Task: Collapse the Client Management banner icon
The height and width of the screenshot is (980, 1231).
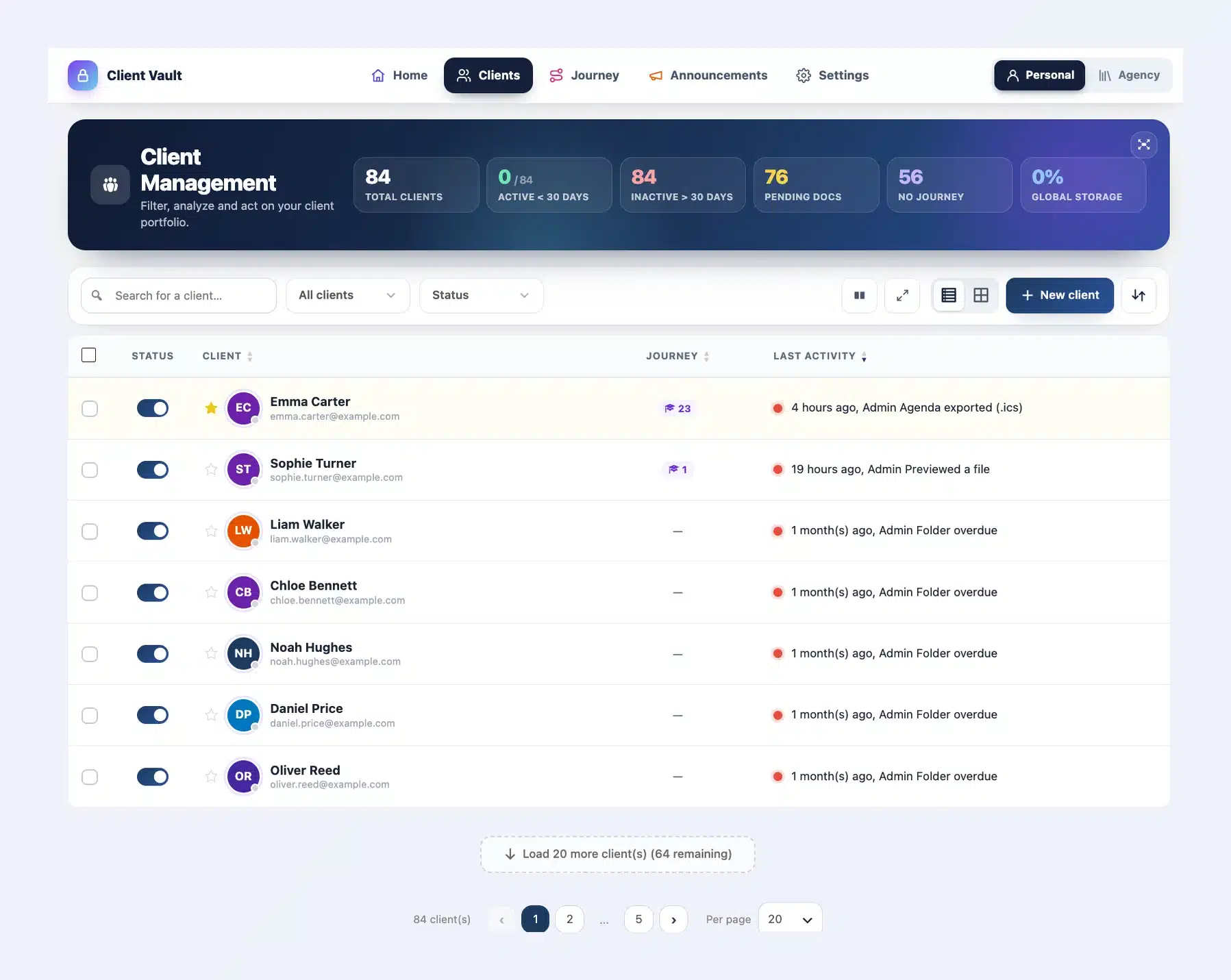Action: pos(1143,145)
